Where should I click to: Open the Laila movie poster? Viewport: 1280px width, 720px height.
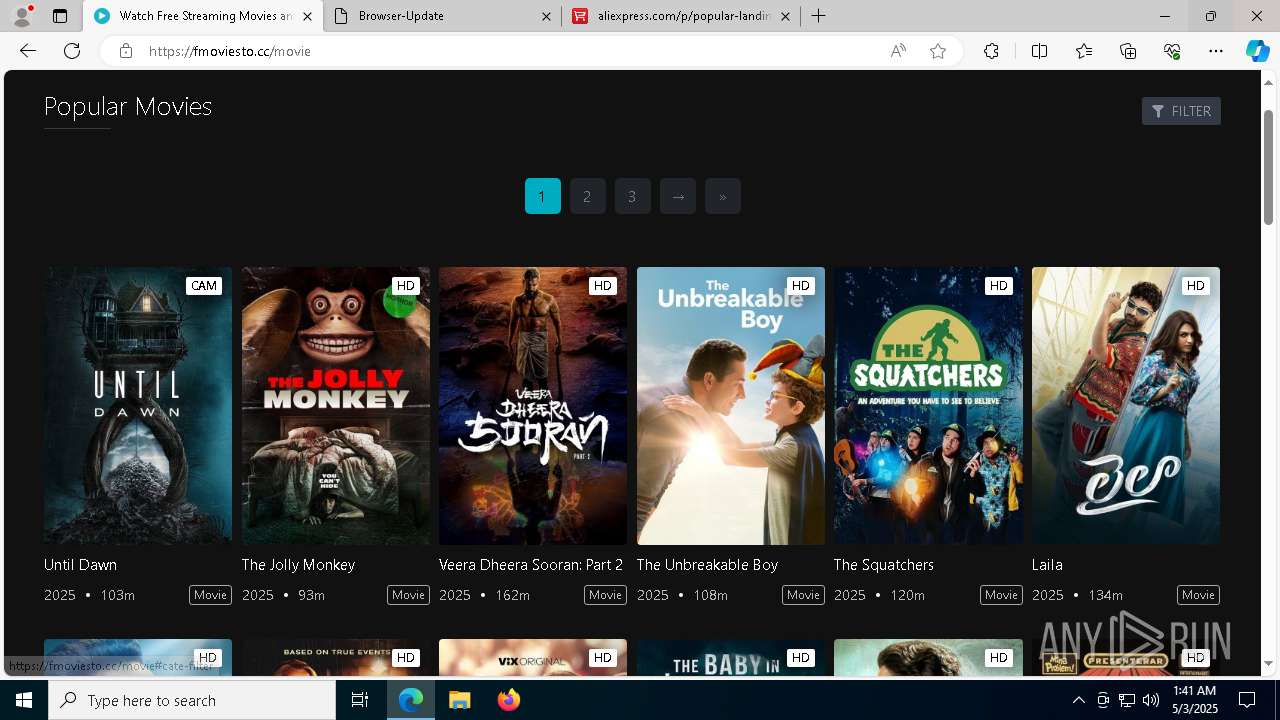[x=1126, y=405]
